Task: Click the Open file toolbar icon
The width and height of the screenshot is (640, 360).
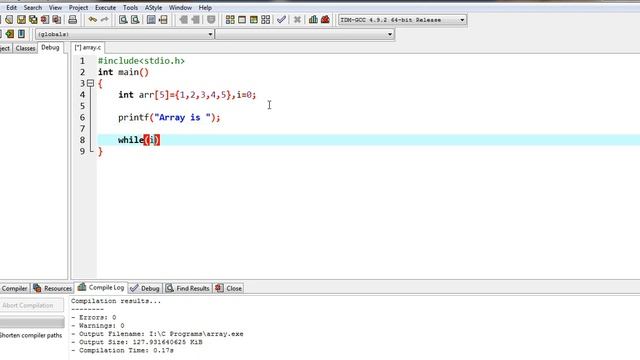Action: point(9,20)
